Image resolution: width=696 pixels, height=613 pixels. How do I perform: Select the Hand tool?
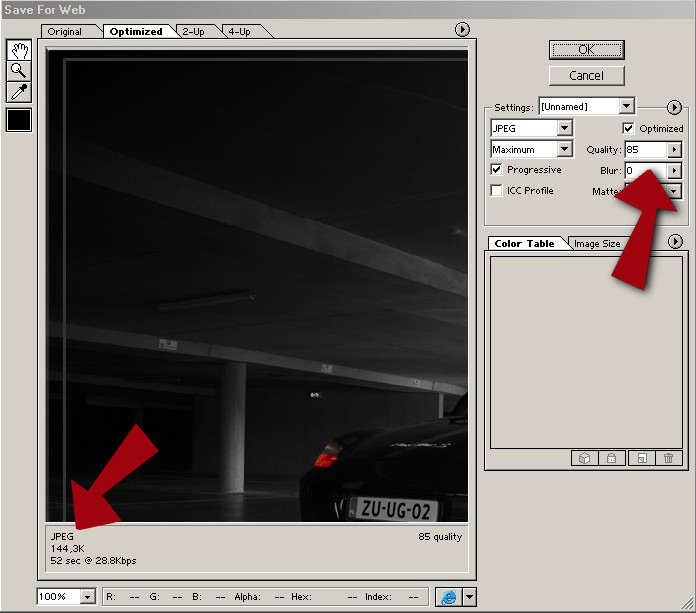19,50
